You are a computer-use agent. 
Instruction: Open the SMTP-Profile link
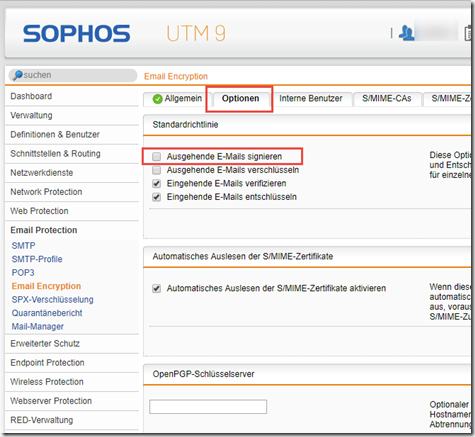pos(37,259)
